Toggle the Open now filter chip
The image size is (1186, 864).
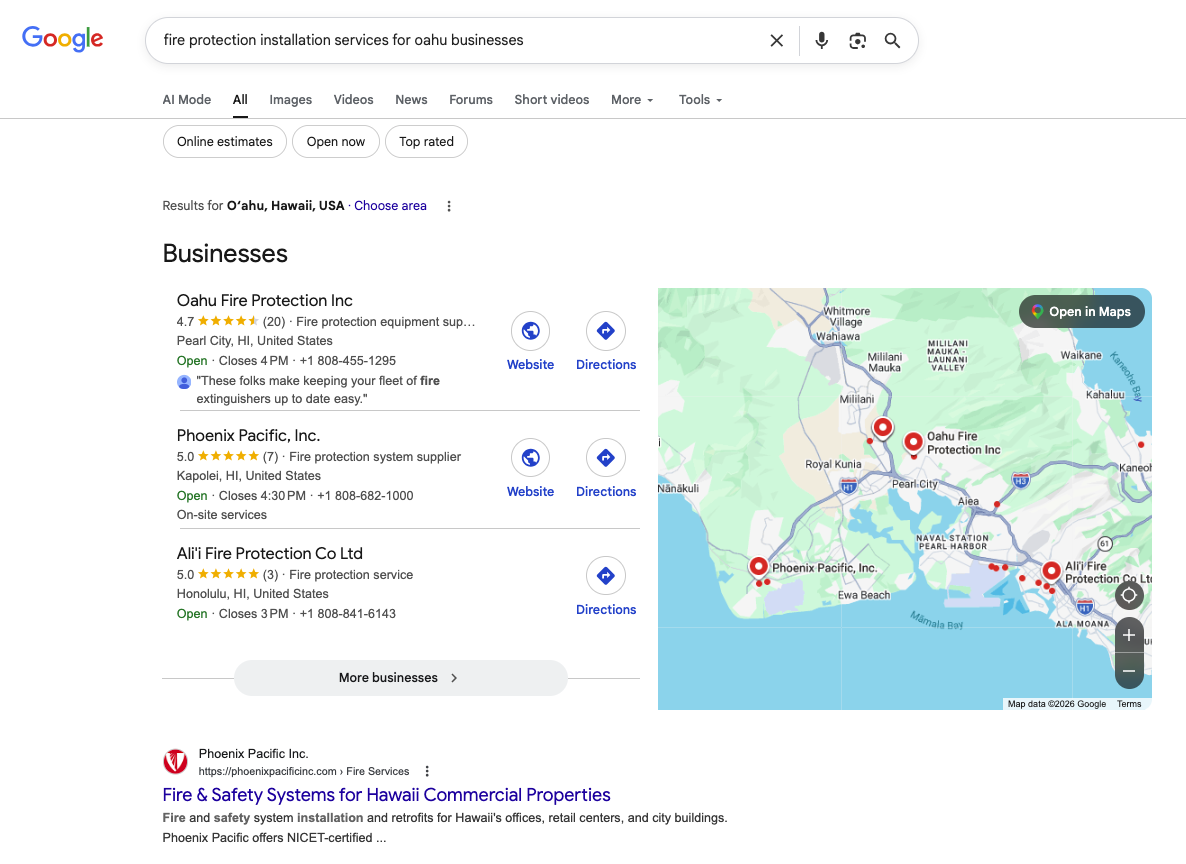336,141
